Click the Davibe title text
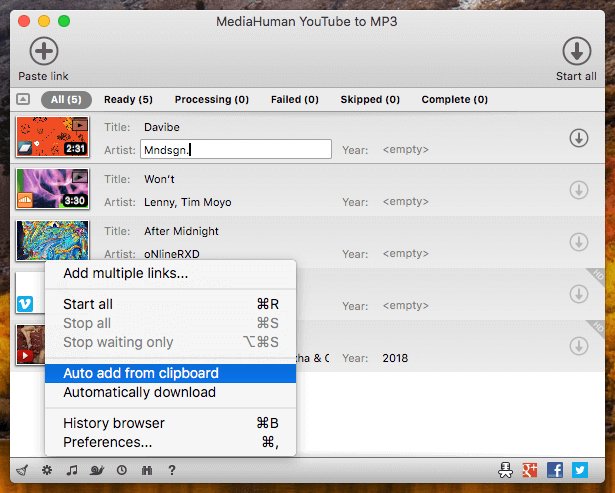The image size is (615, 493). pos(162,127)
